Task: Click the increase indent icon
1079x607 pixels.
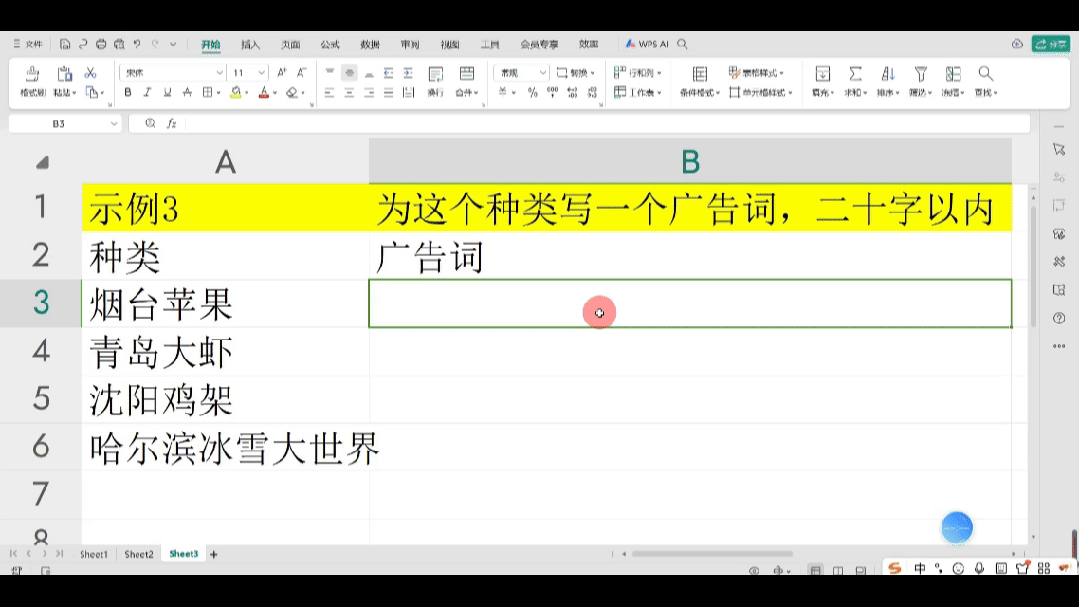Action: (408, 72)
